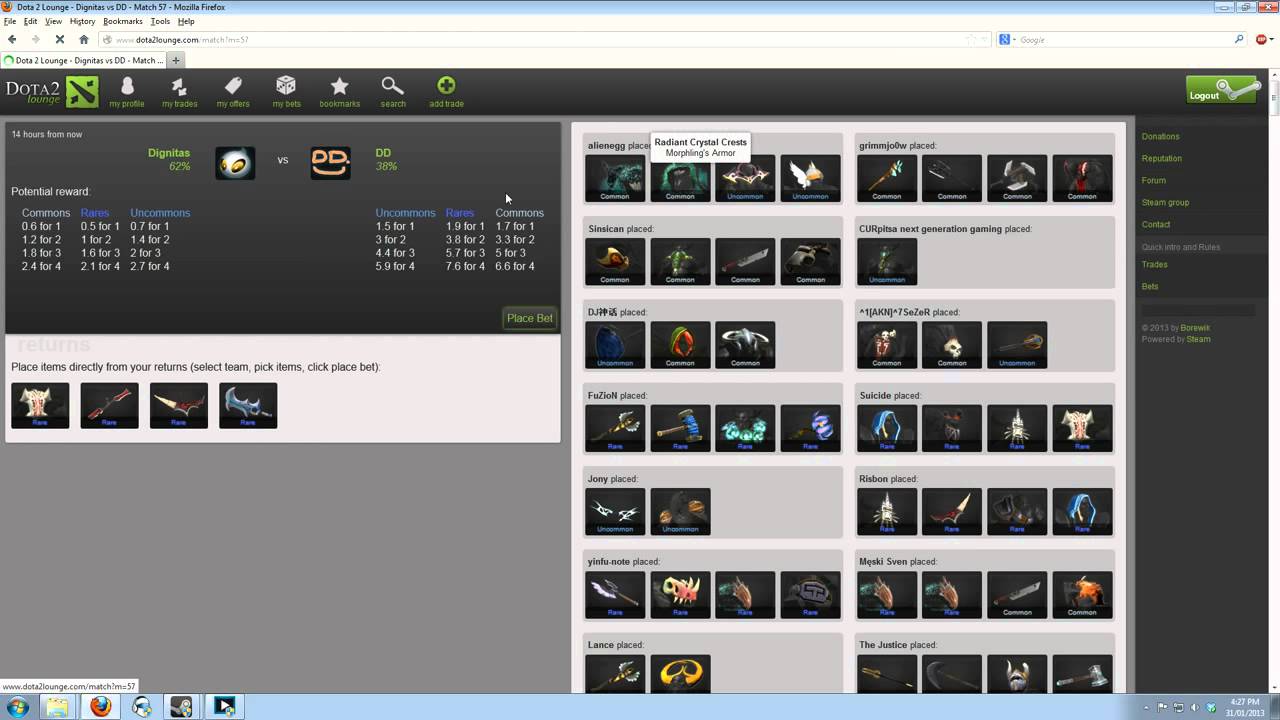The width and height of the screenshot is (1280, 720).
Task: Click the green Logout button
Action: tap(1222, 90)
